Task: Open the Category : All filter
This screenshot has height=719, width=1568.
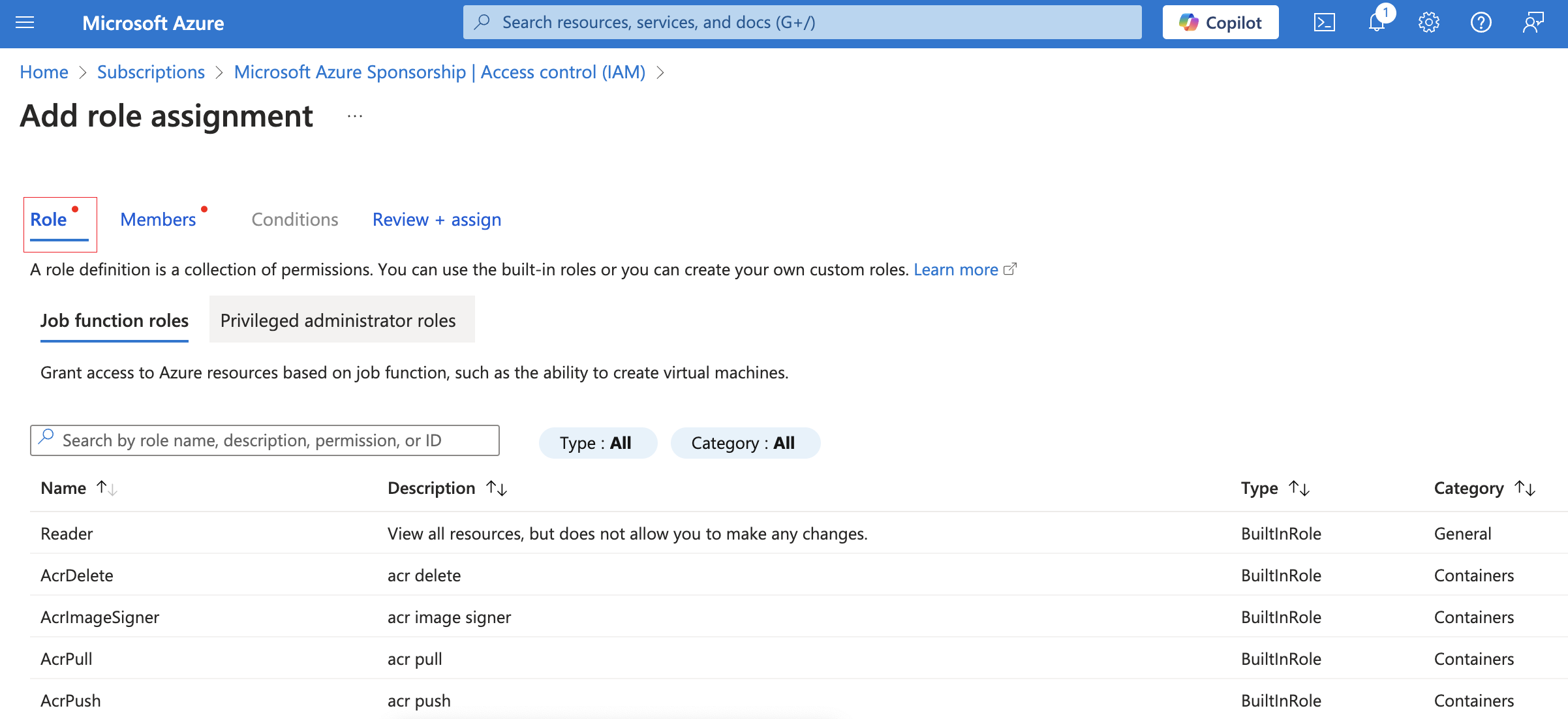Action: tap(745, 443)
